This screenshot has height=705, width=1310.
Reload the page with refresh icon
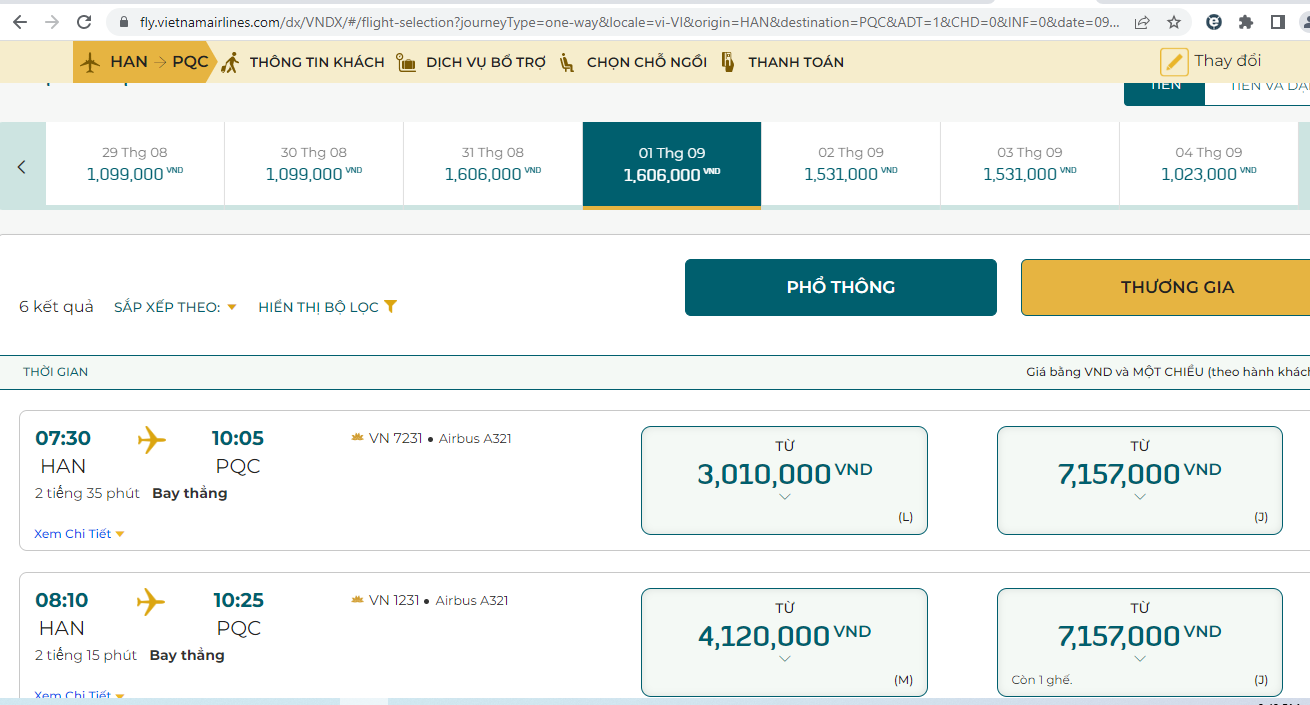(x=84, y=22)
